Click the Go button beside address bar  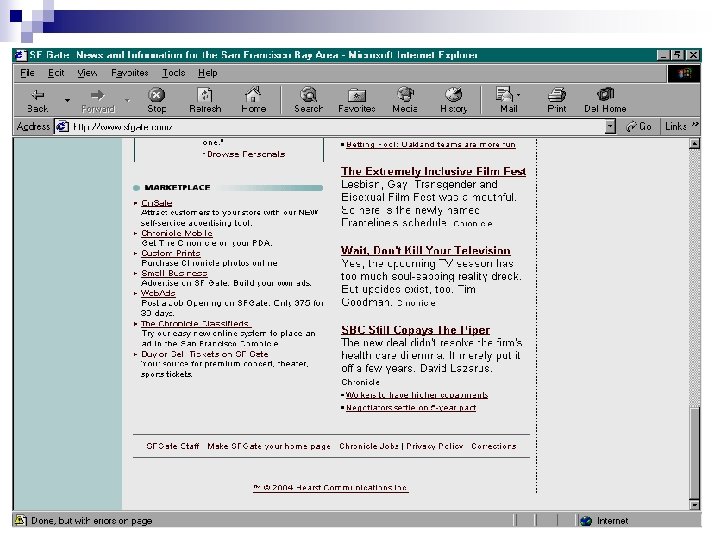(x=639, y=126)
